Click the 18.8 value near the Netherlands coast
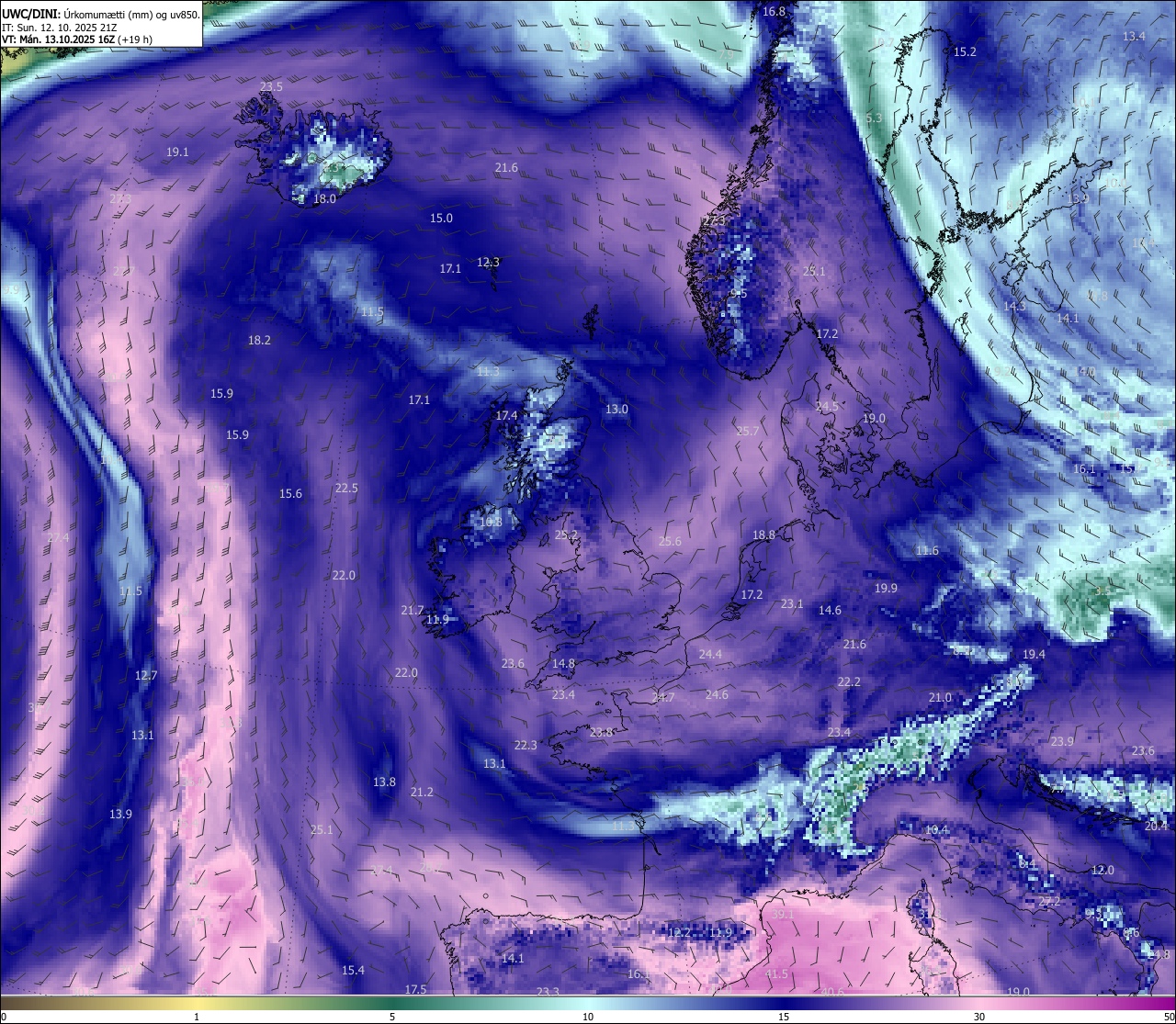The image size is (1176, 1024). 763,535
